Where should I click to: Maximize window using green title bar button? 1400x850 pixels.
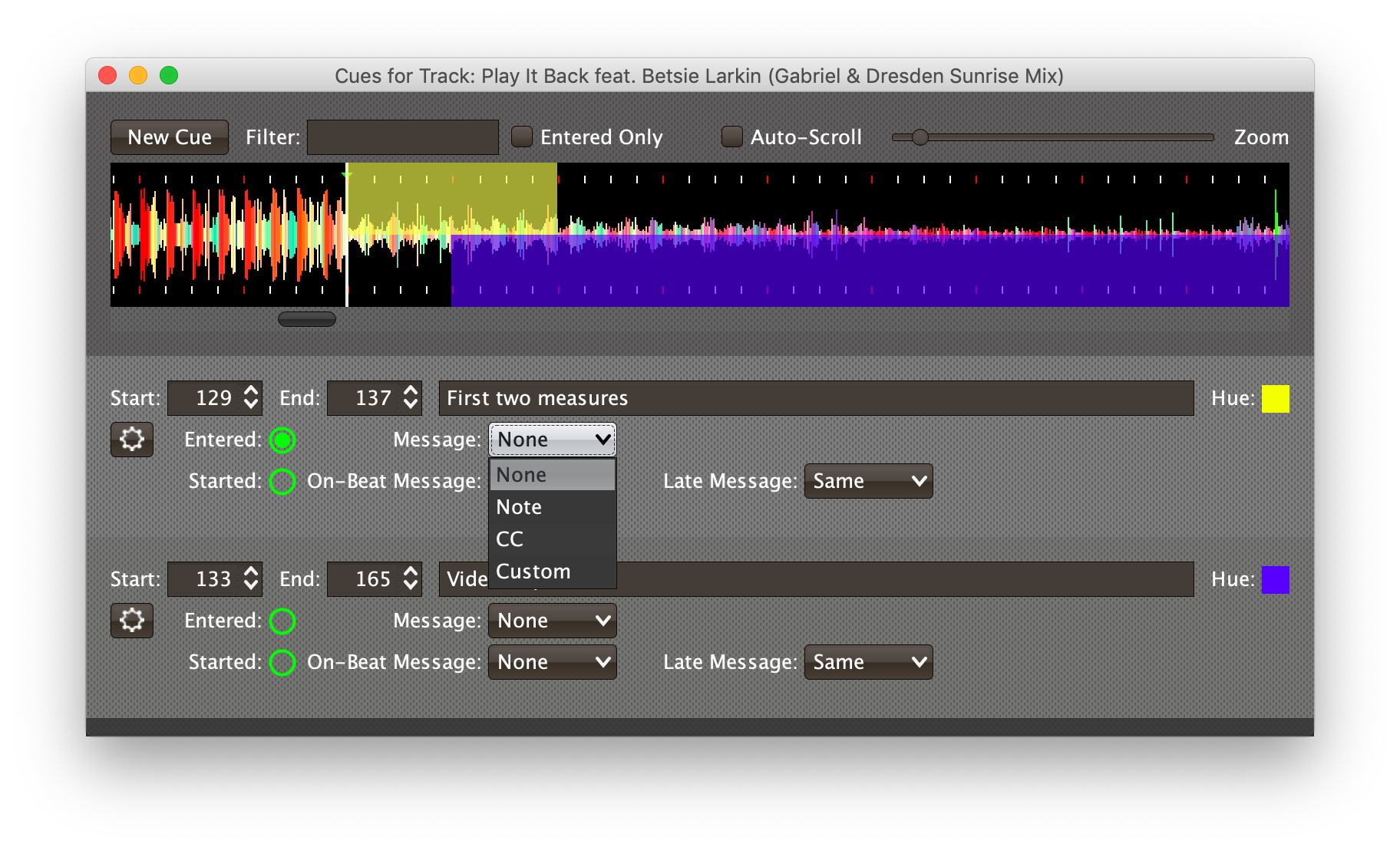pos(169,75)
